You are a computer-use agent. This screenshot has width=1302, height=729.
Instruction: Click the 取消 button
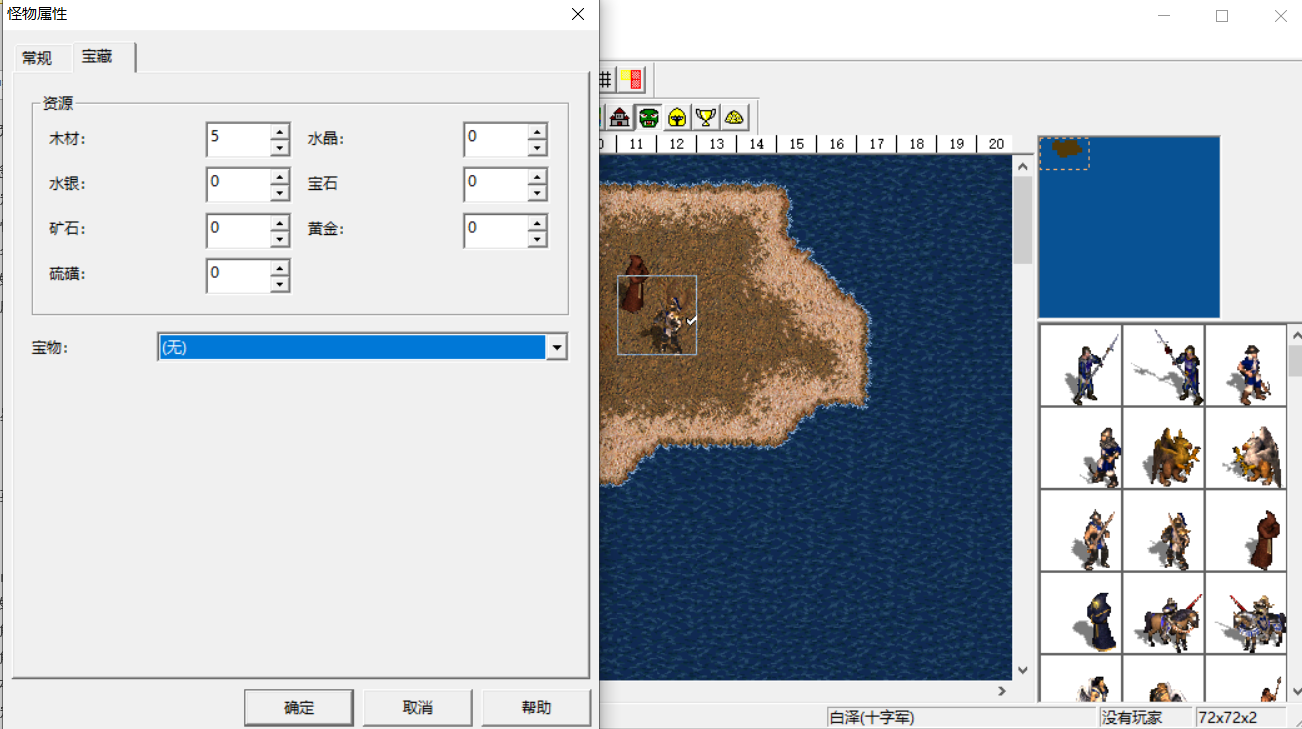(x=417, y=707)
